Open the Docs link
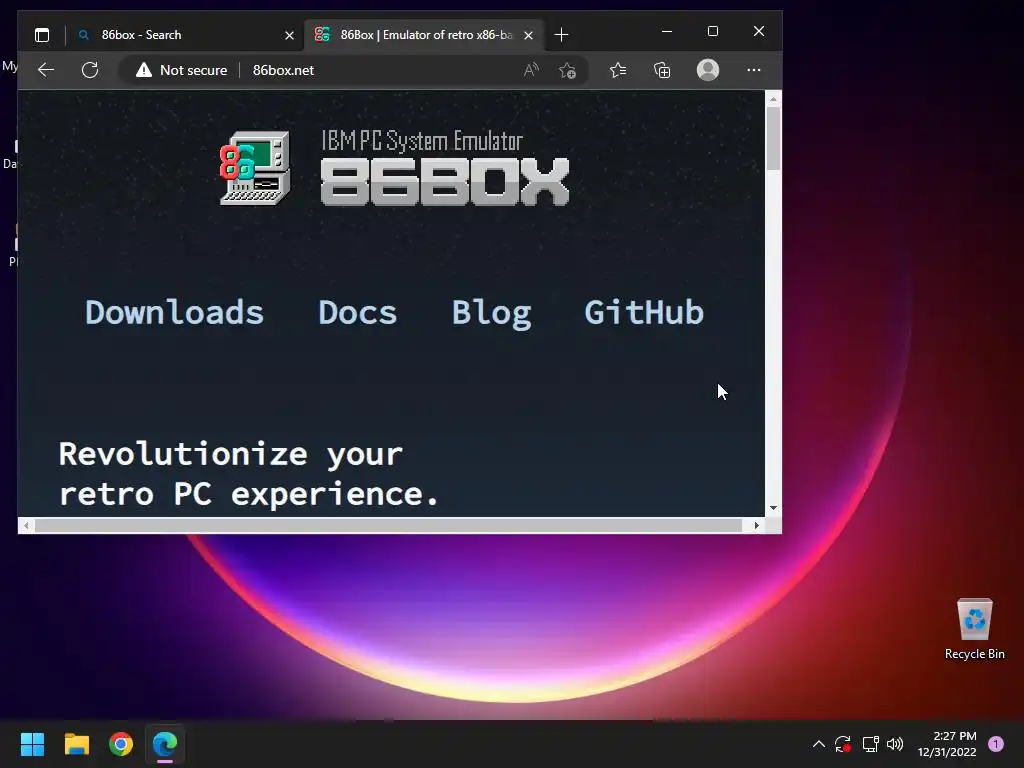The height and width of the screenshot is (768, 1024). tap(357, 312)
